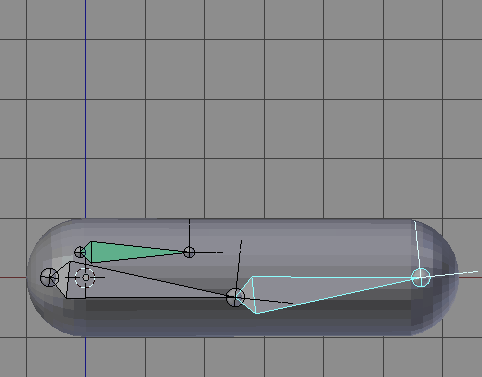Screen dimensions: 482x377
Task: Click the green bone's tip joint circle
Action: click(189, 252)
